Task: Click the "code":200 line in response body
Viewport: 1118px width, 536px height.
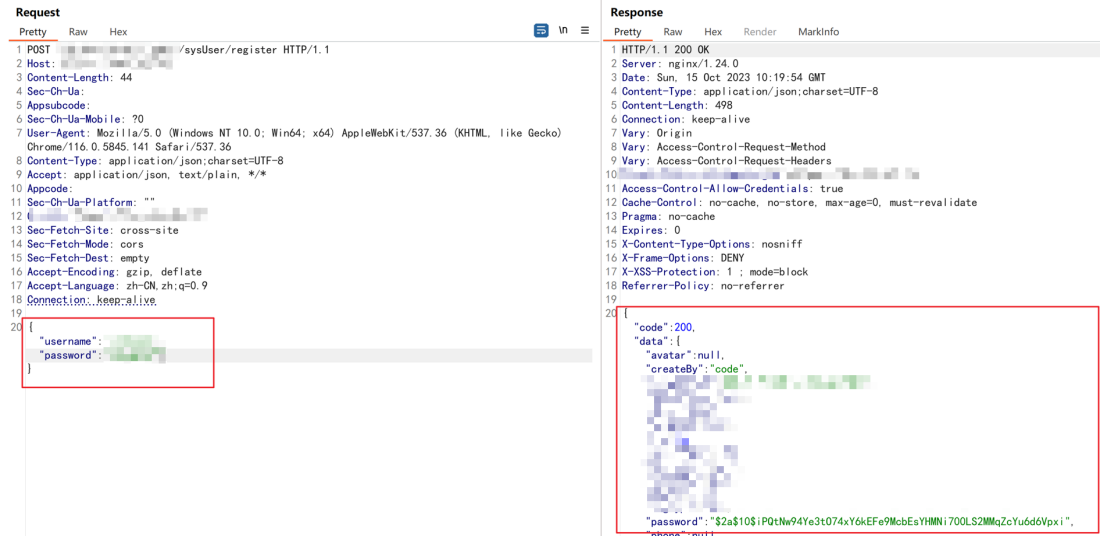Action: tap(665, 328)
